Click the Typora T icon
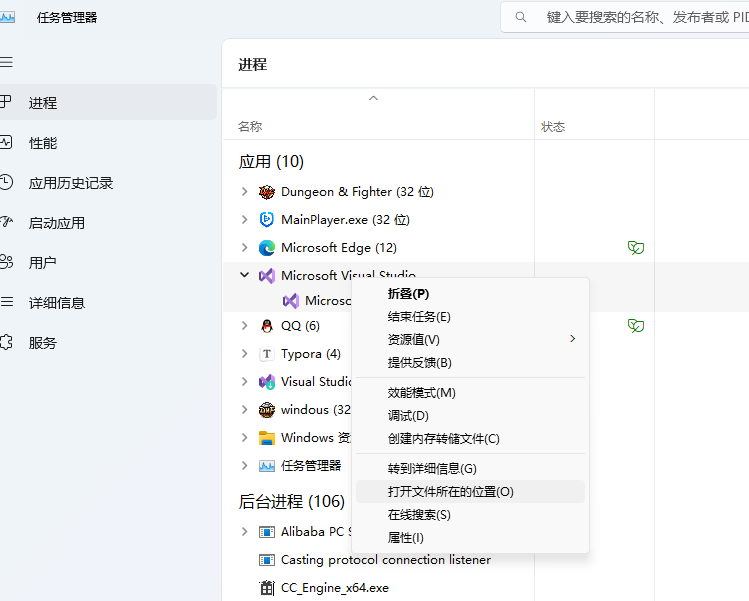The image size is (749, 601). click(x=267, y=354)
